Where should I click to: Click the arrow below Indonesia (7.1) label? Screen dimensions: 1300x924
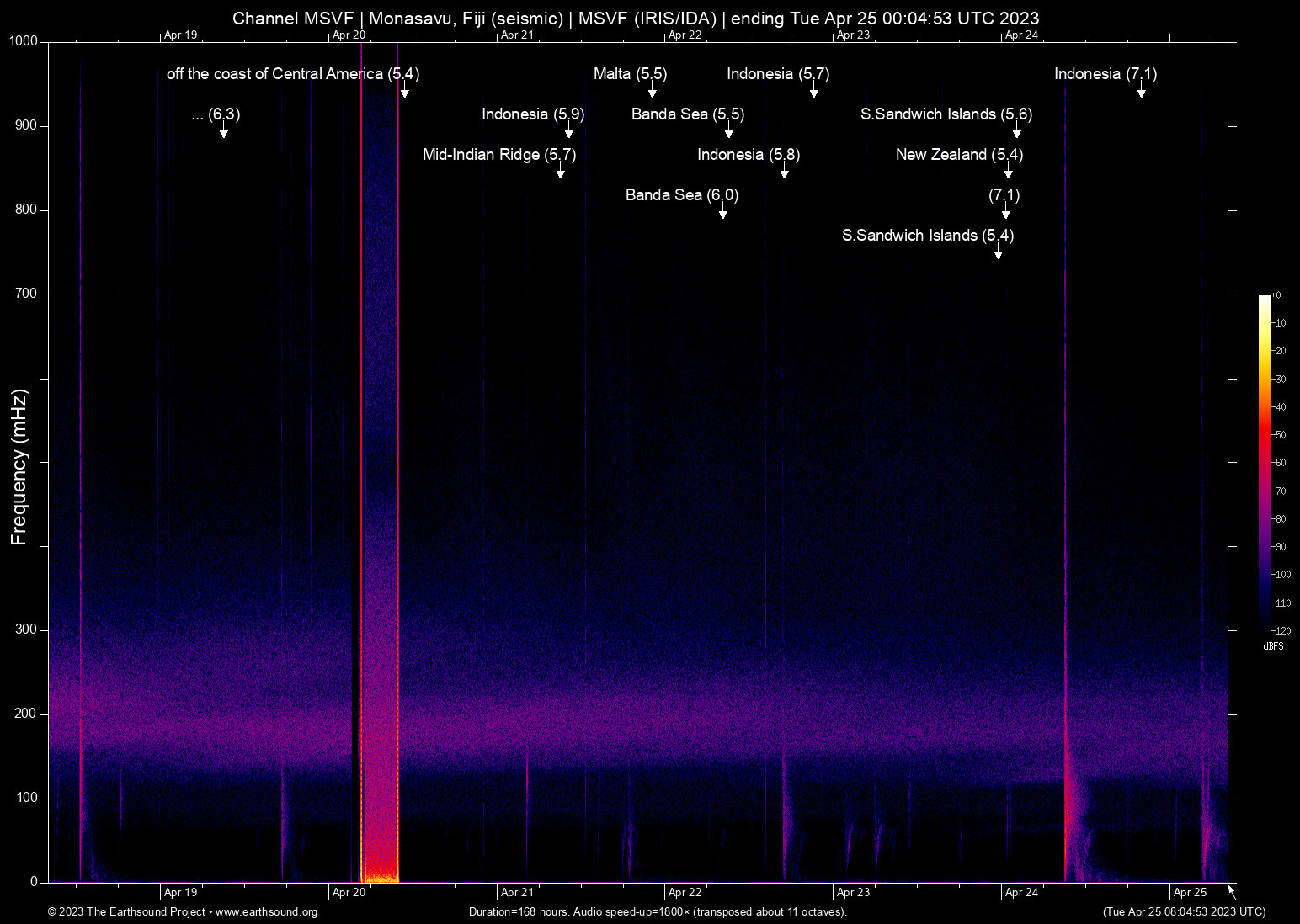click(x=1141, y=91)
